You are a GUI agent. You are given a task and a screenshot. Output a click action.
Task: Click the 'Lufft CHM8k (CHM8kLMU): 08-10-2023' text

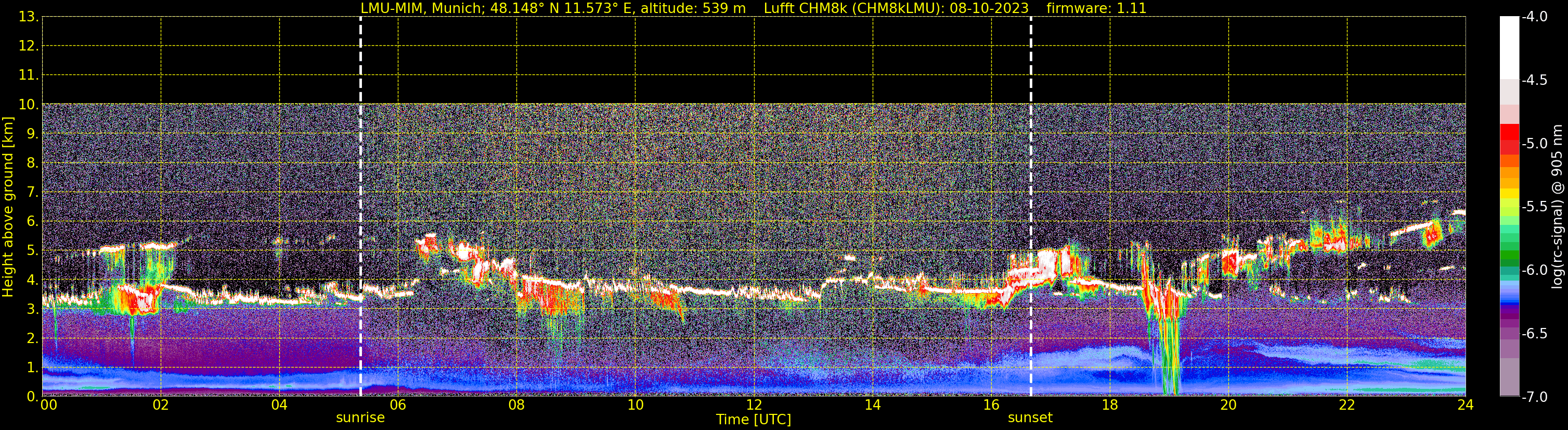pyautogui.click(x=896, y=8)
